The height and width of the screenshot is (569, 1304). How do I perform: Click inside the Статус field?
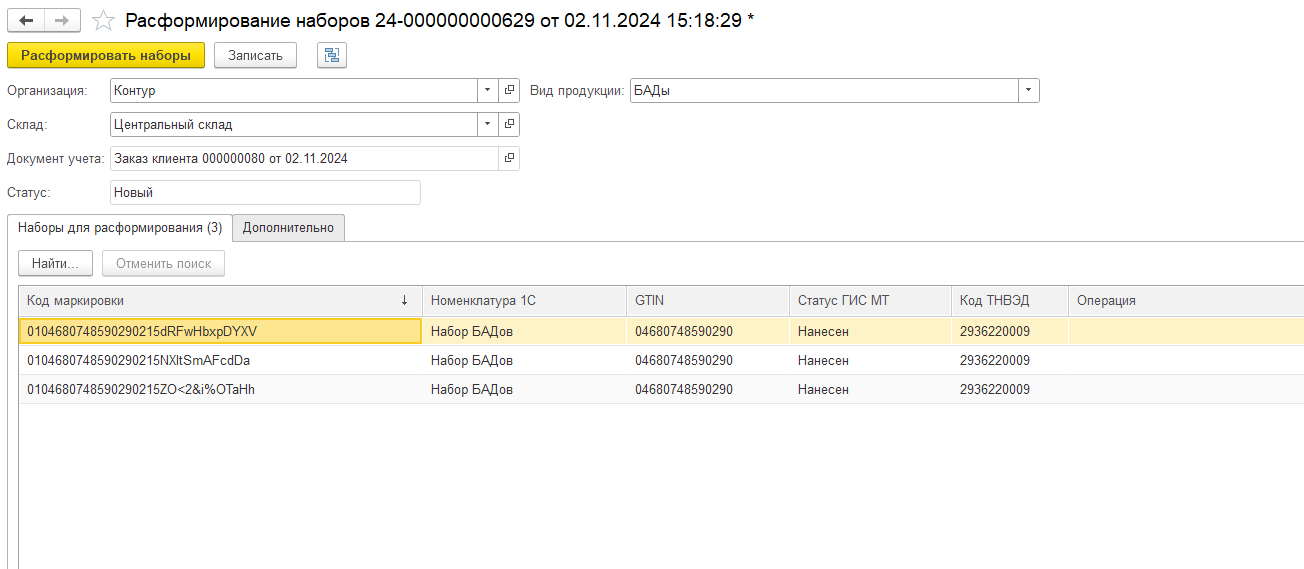265,192
